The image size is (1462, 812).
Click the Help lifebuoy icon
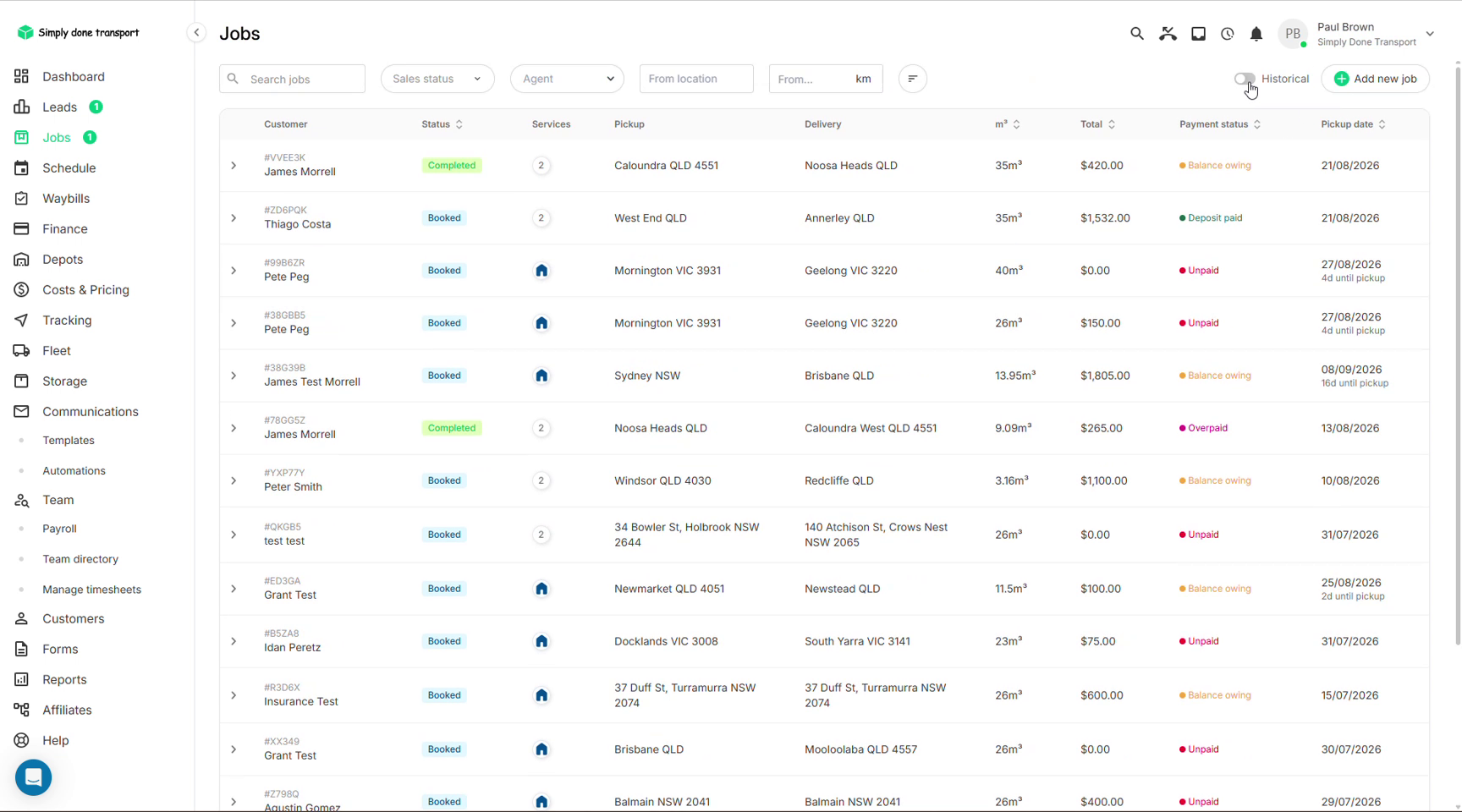click(21, 740)
